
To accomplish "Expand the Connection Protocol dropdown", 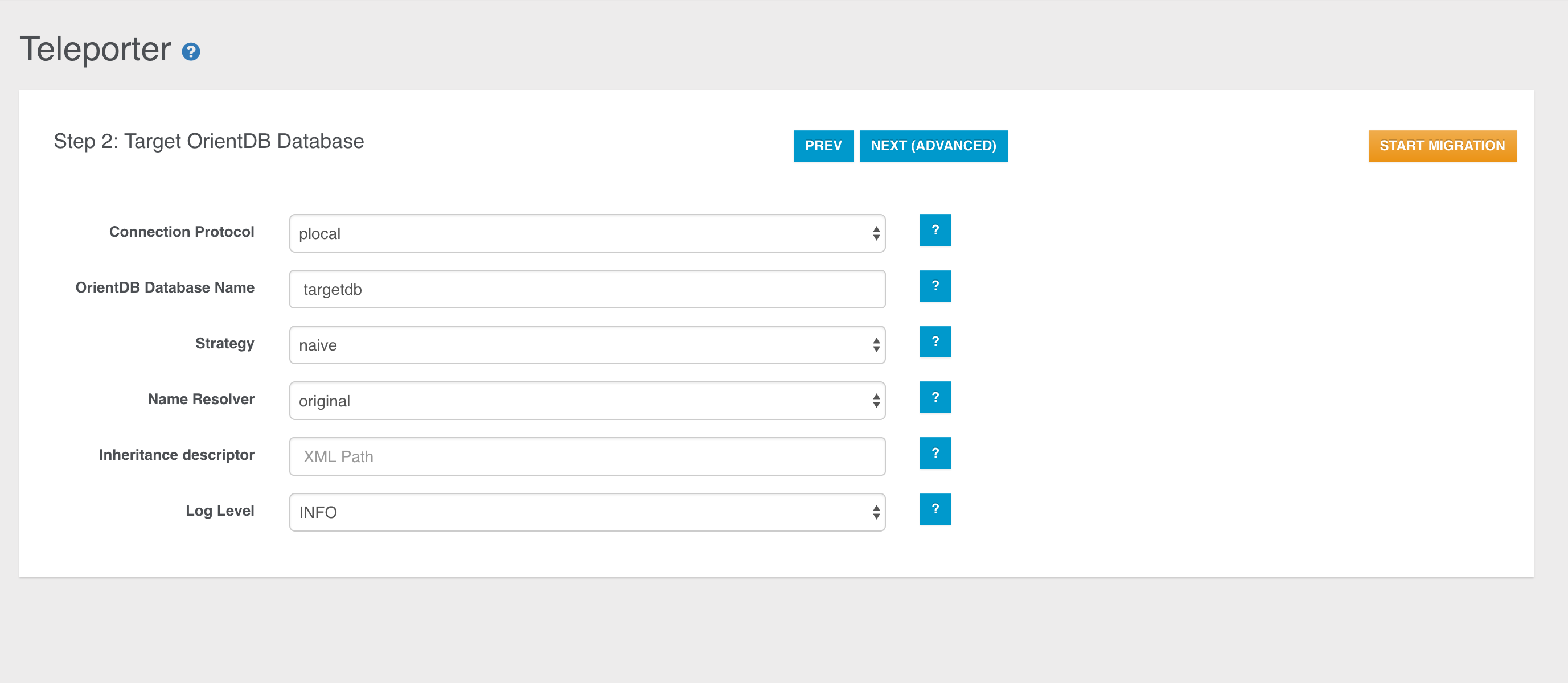I will pyautogui.click(x=587, y=234).
